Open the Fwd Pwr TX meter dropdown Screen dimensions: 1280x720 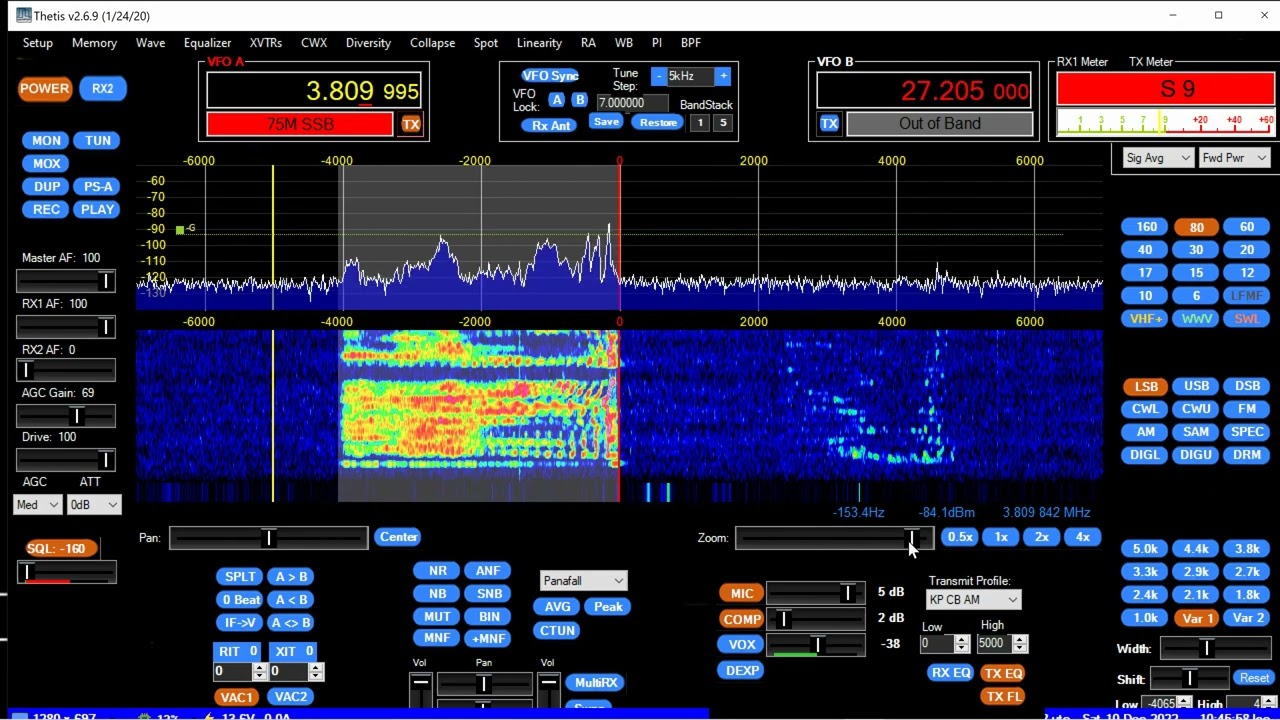click(1234, 158)
